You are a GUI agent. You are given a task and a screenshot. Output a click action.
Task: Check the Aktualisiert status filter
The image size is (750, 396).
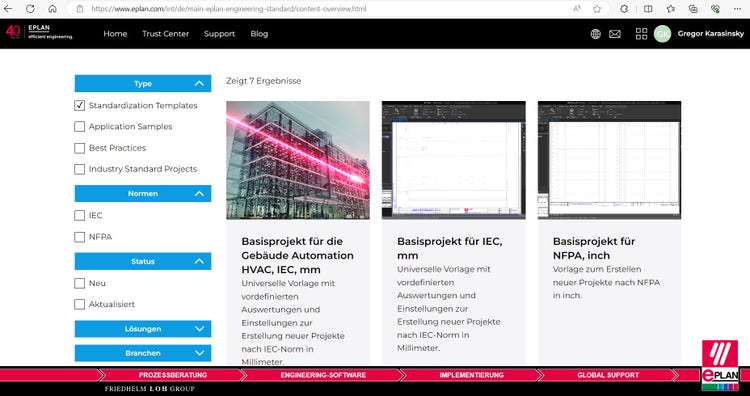79,304
